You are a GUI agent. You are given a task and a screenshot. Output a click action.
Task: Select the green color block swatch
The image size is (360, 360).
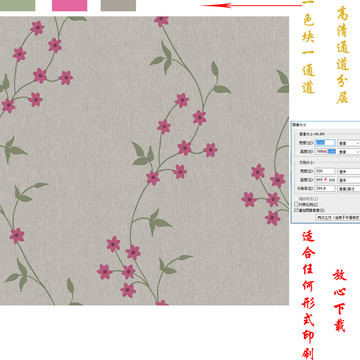point(17,5)
